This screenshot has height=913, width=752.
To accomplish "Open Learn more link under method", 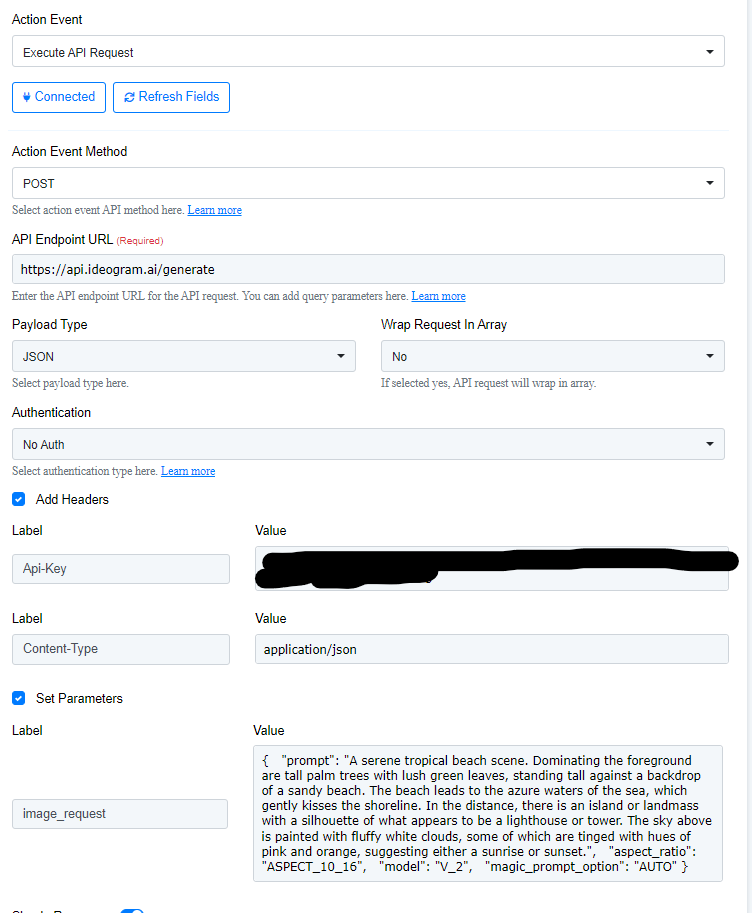I will pos(214,210).
